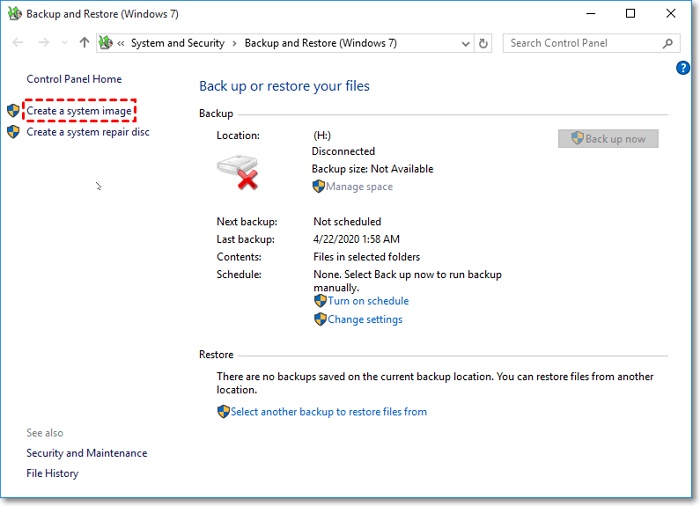
Task: Click the shield icon next to Change settings
Action: pyautogui.click(x=320, y=319)
